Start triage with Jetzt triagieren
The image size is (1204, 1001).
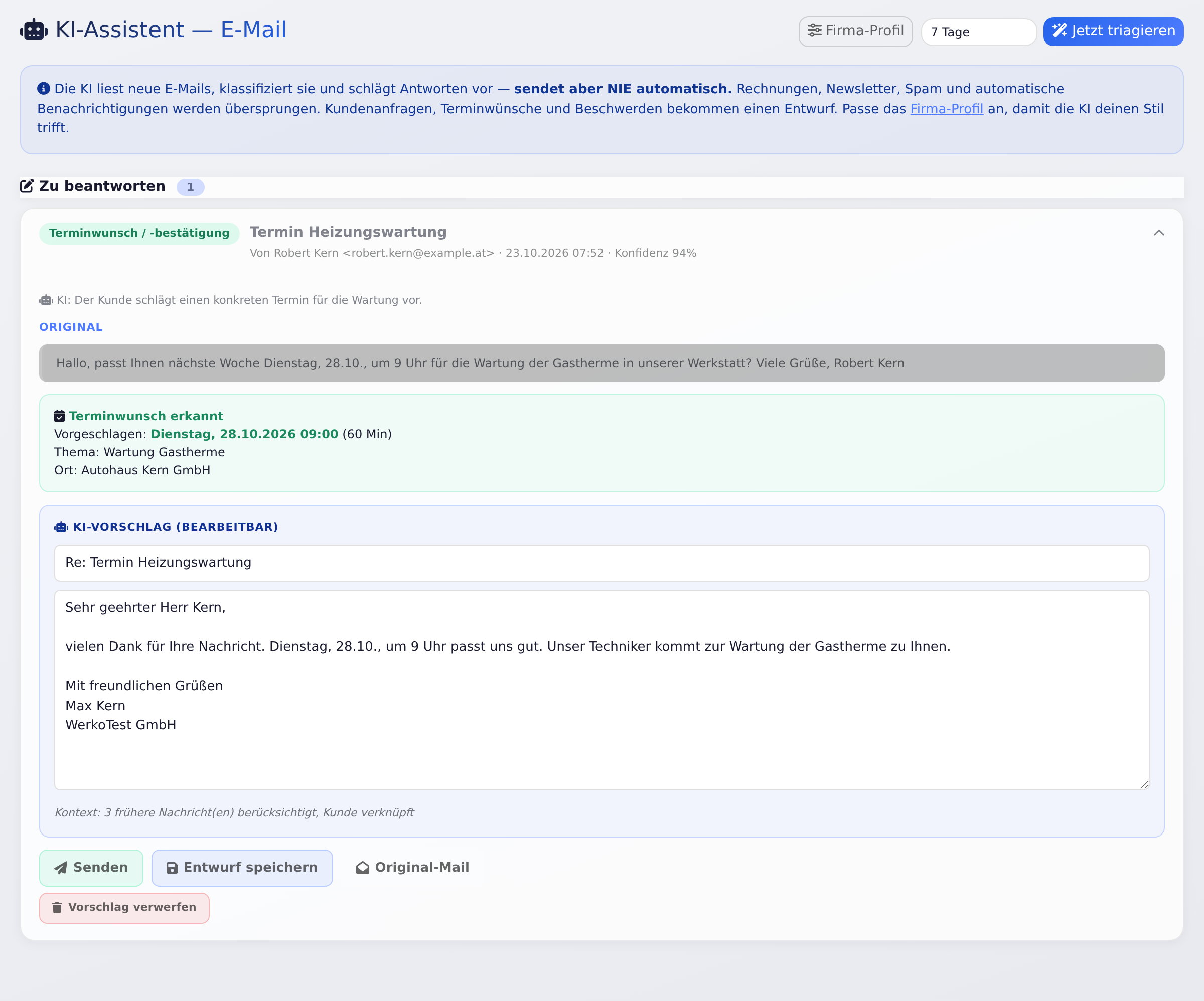[x=1113, y=31]
